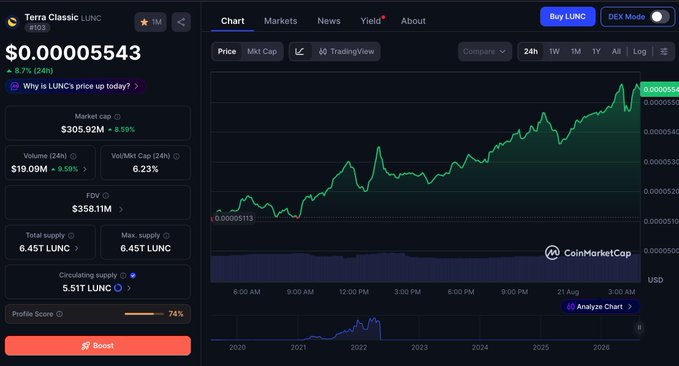Open chart settings sliders icon

[x=664, y=52]
